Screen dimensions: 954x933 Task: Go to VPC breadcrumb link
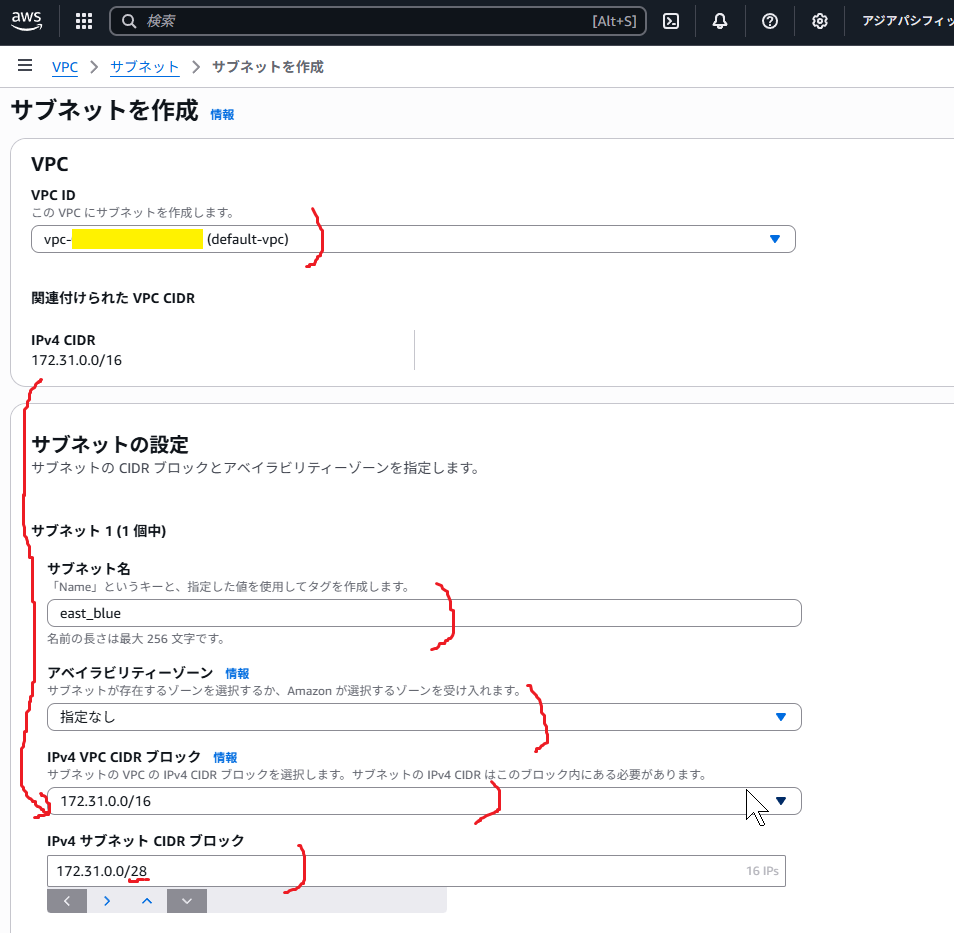click(x=65, y=67)
